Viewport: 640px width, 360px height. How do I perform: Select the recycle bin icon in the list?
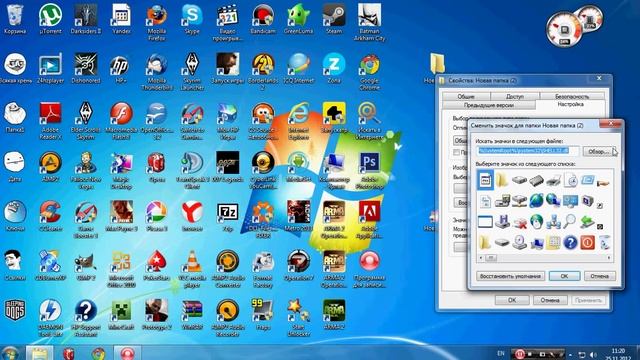[x=604, y=243]
